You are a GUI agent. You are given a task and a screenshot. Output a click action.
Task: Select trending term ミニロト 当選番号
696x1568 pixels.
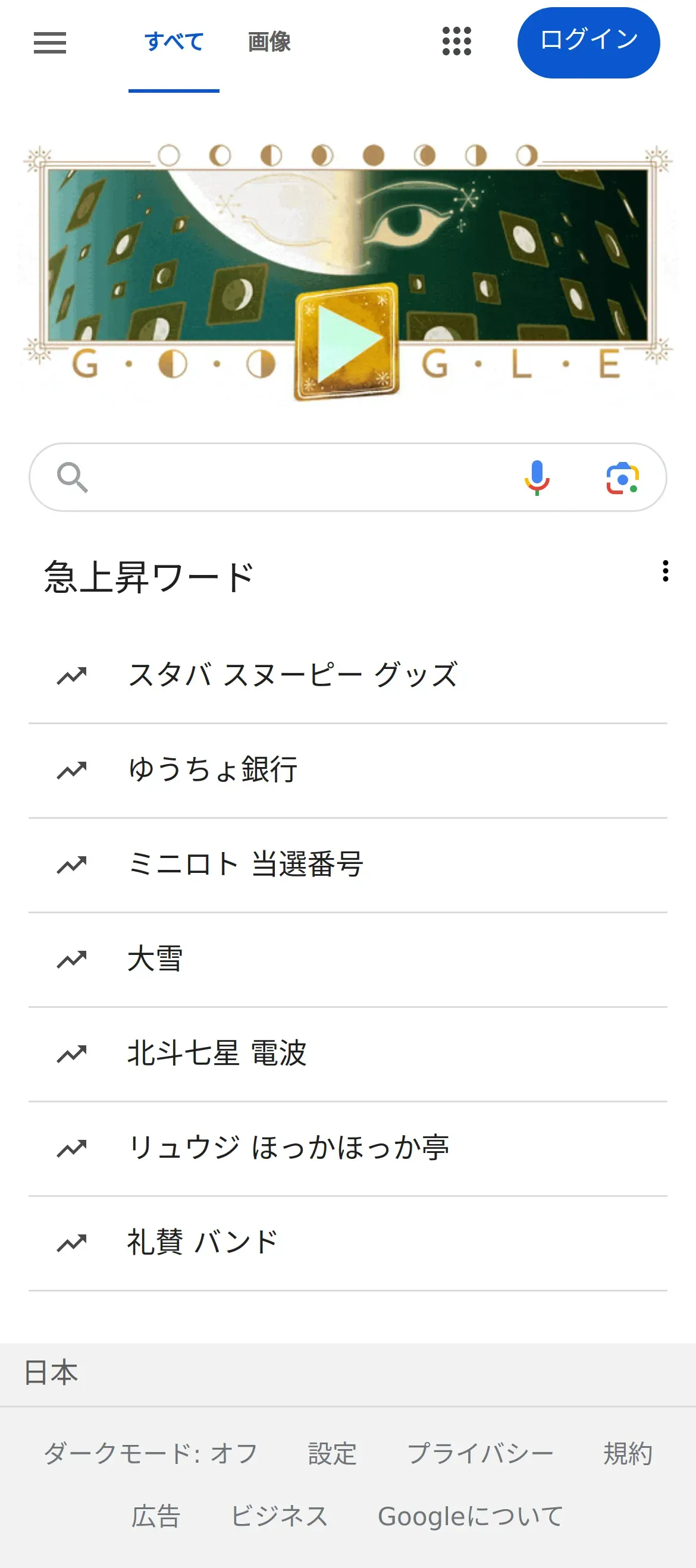pyautogui.click(x=347, y=865)
